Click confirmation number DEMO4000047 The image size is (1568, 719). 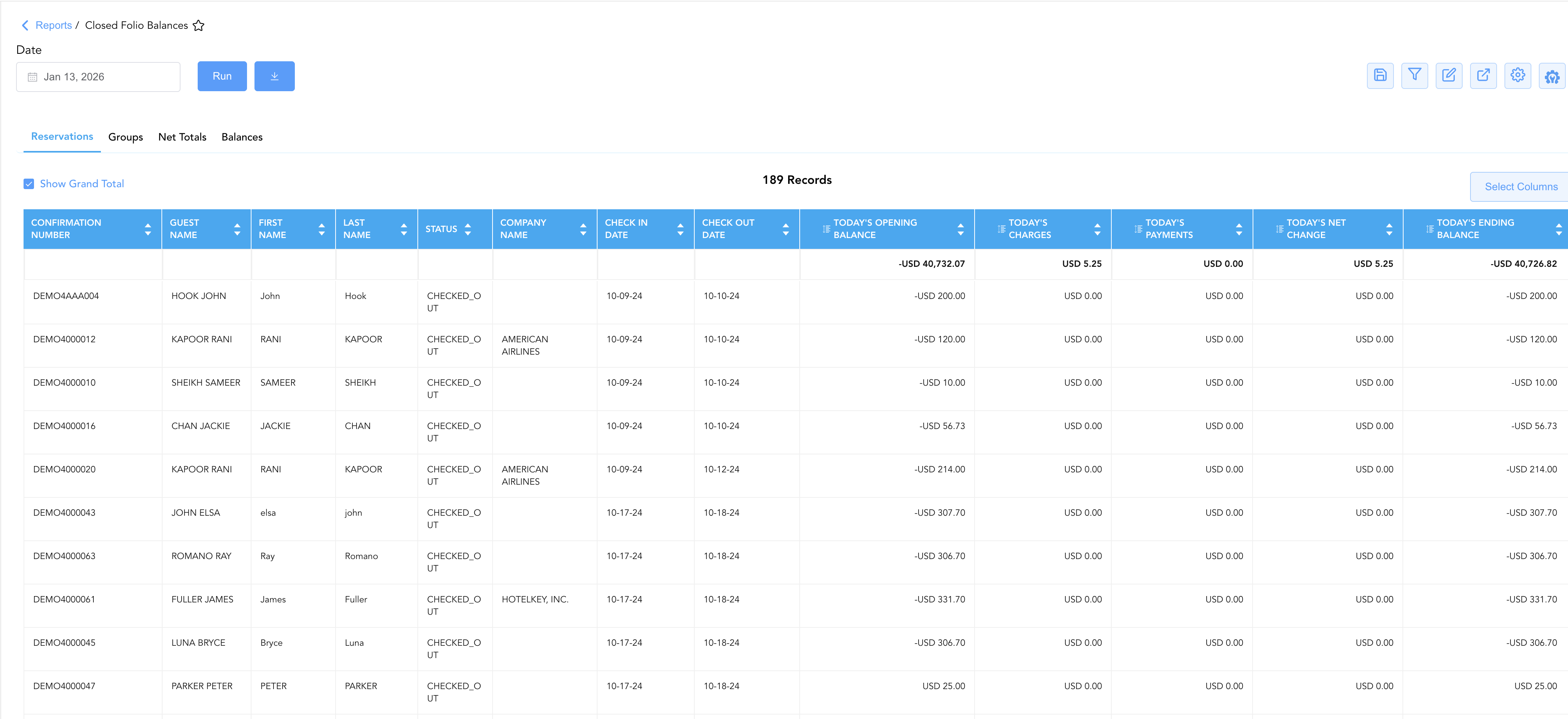tap(64, 686)
